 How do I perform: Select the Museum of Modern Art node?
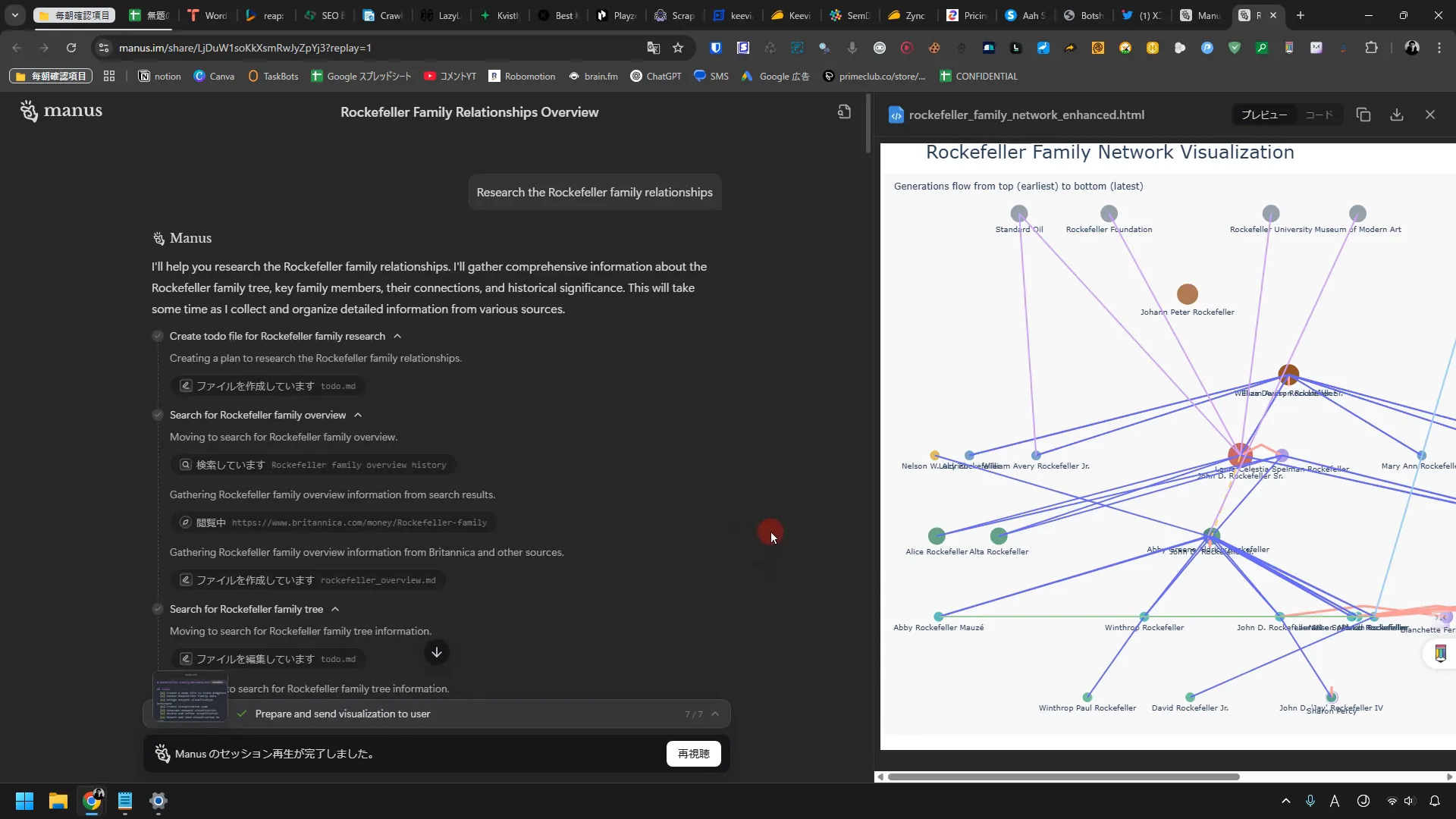(1357, 213)
